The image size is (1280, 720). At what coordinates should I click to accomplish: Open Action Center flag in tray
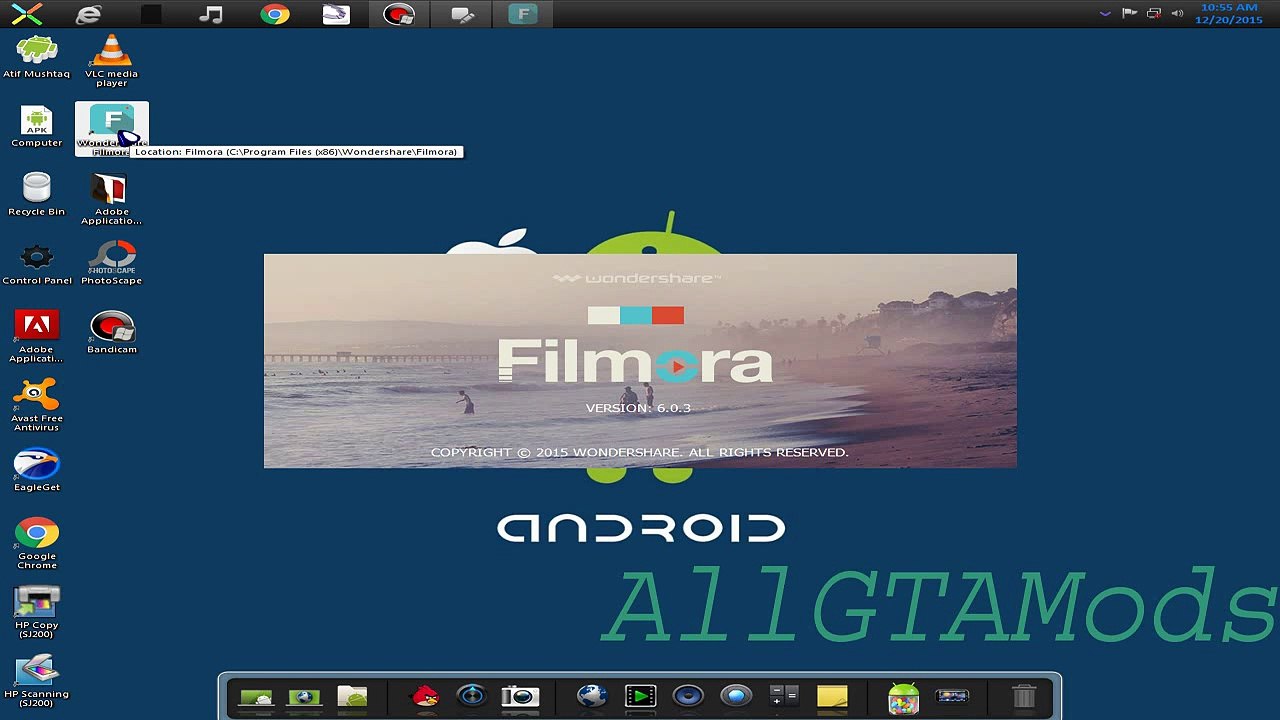coord(1129,14)
